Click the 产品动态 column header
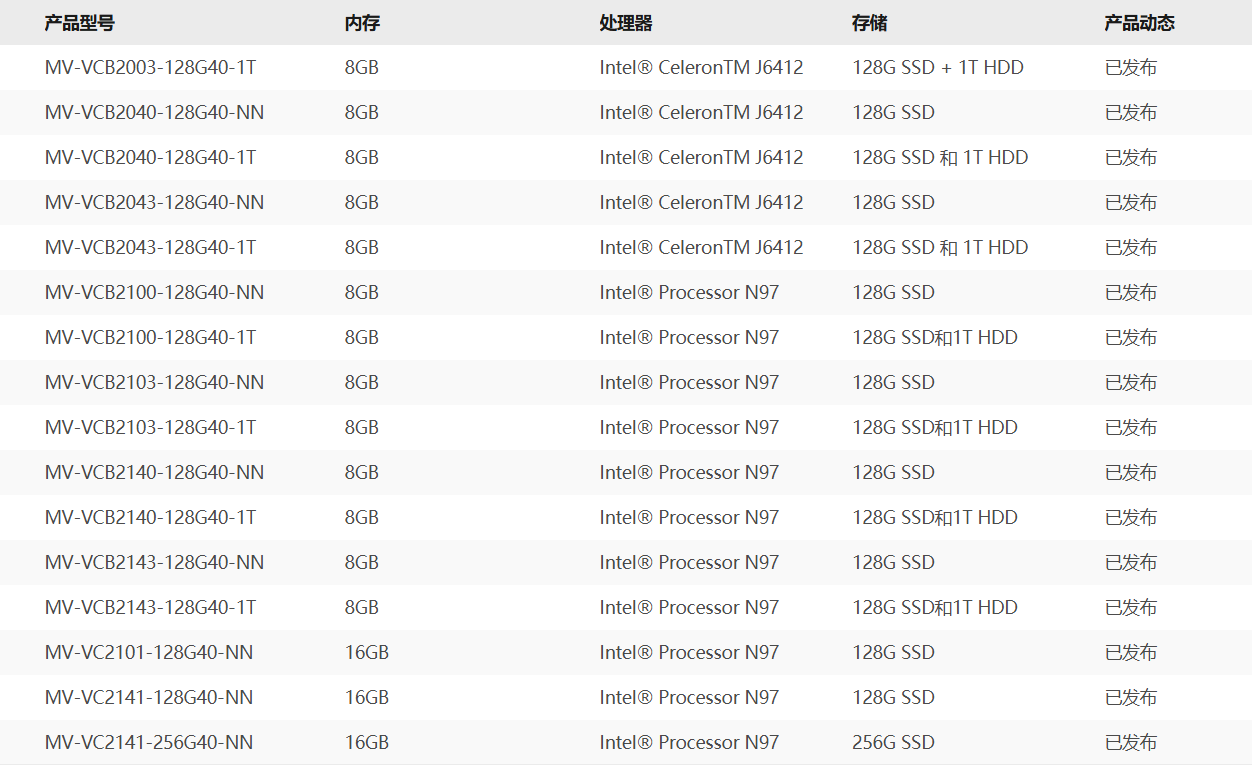The image size is (1252, 767). [x=1139, y=23]
